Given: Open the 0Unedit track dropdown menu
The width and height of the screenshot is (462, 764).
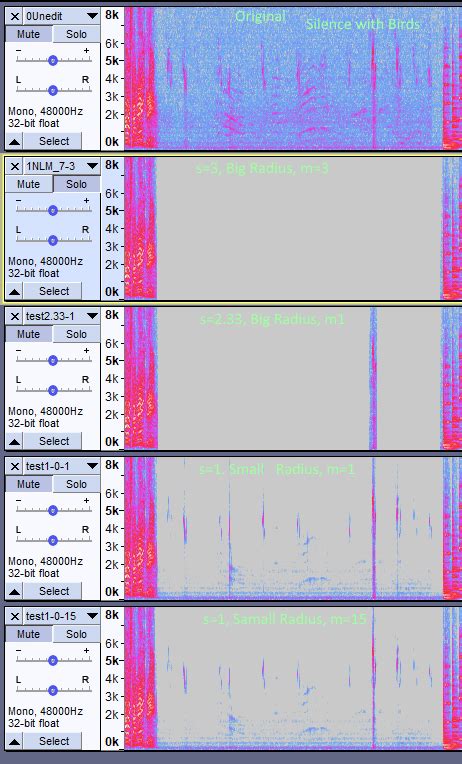Looking at the screenshot, I should [x=92, y=16].
